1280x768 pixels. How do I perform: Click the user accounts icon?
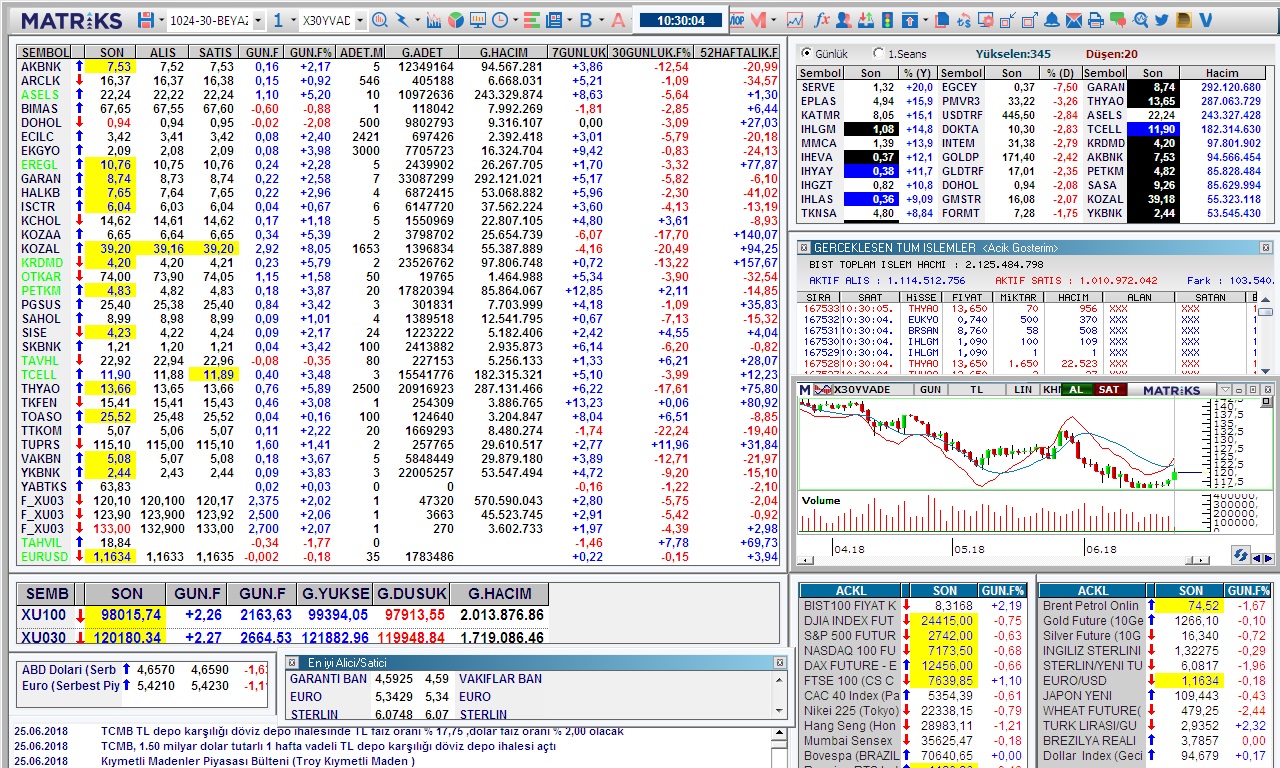click(843, 20)
